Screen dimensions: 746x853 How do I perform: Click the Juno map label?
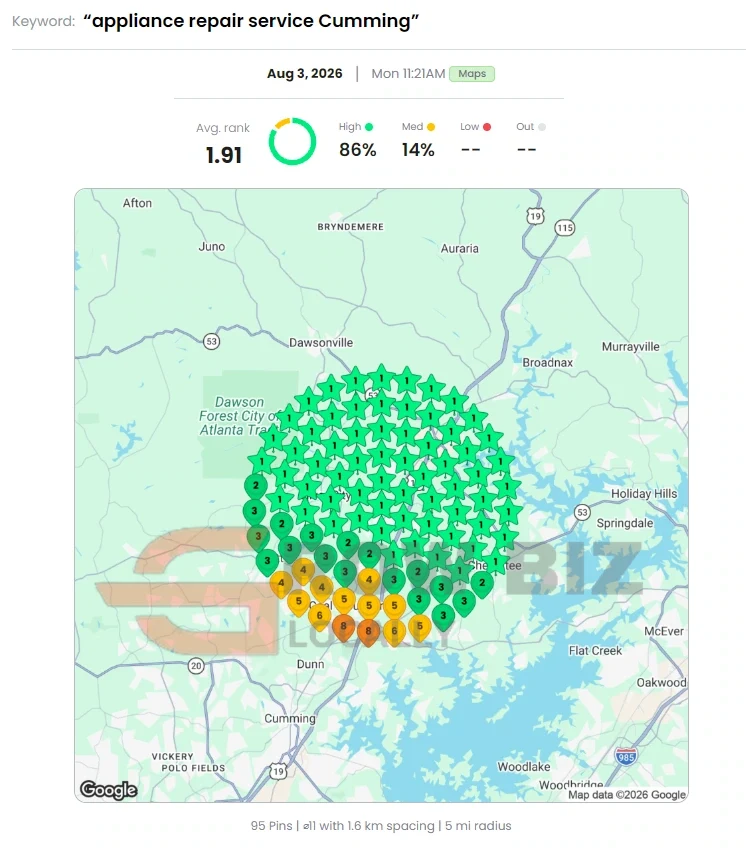(x=212, y=246)
